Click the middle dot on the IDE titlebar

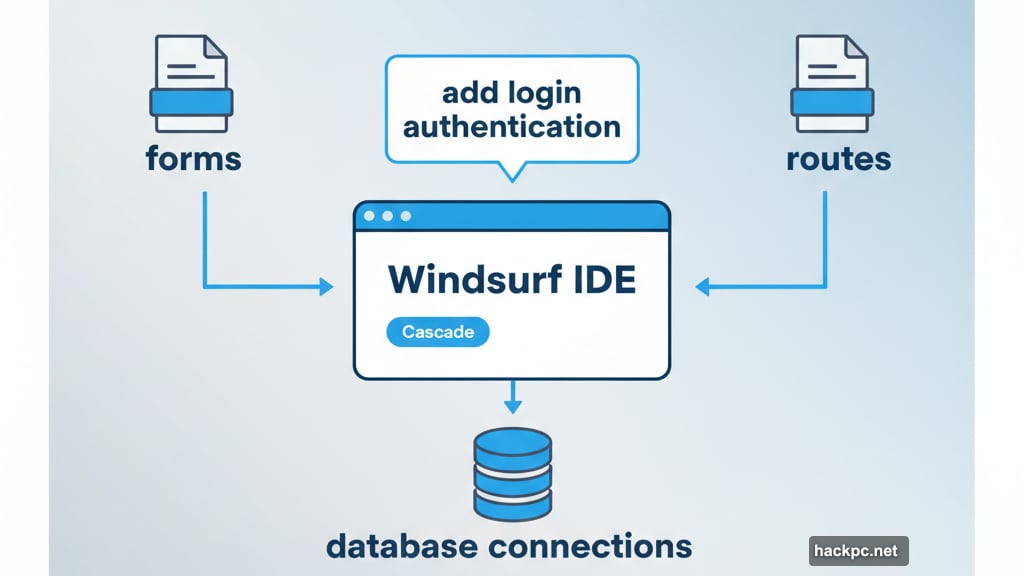click(x=388, y=214)
